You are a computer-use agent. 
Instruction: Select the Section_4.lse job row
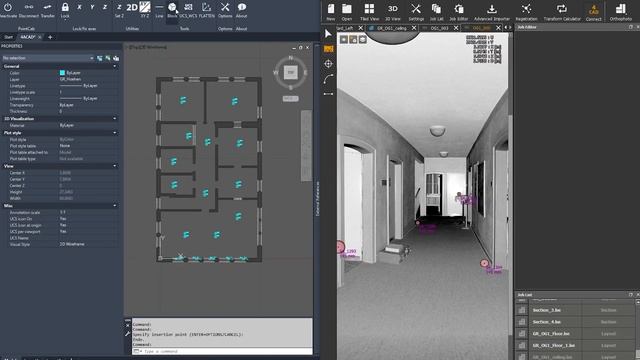[576, 322]
